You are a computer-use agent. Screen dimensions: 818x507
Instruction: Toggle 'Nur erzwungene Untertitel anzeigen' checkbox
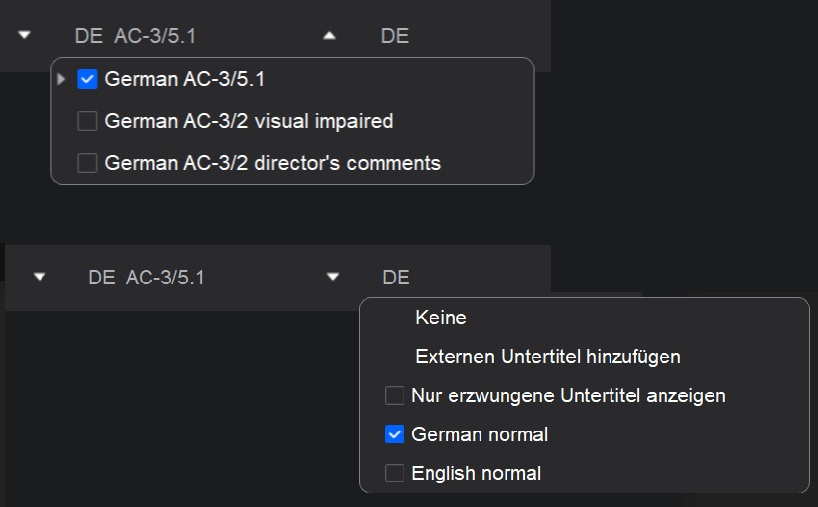pyautogui.click(x=395, y=396)
